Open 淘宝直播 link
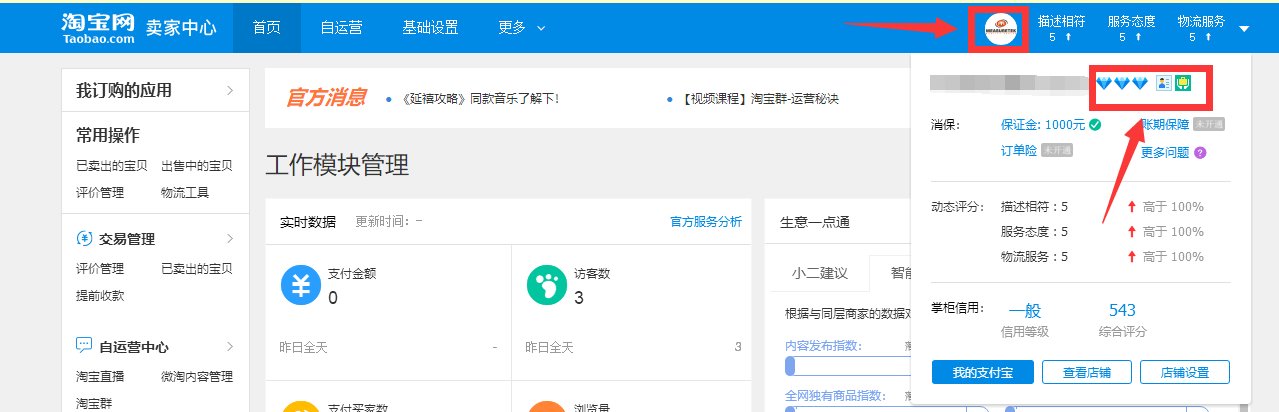The height and width of the screenshot is (412, 1279). 100,377
